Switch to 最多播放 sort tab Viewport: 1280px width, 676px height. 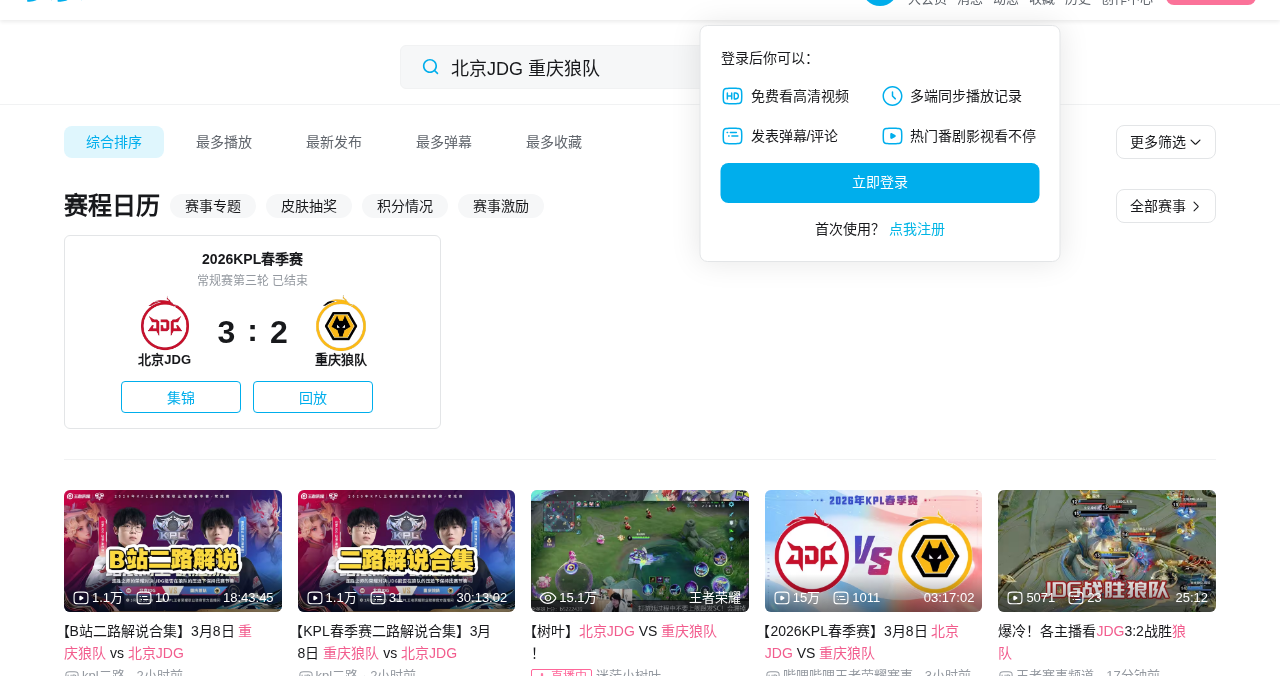(x=224, y=142)
